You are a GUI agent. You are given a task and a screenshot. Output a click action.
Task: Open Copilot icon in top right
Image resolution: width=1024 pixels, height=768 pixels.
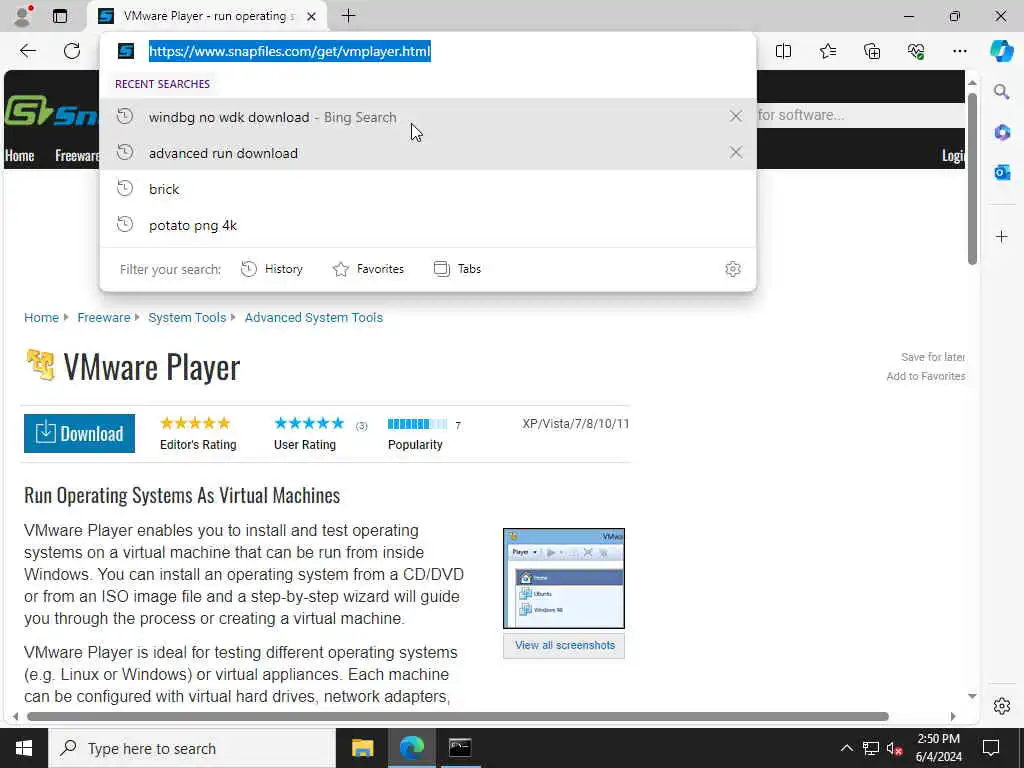pyautogui.click(x=1001, y=51)
